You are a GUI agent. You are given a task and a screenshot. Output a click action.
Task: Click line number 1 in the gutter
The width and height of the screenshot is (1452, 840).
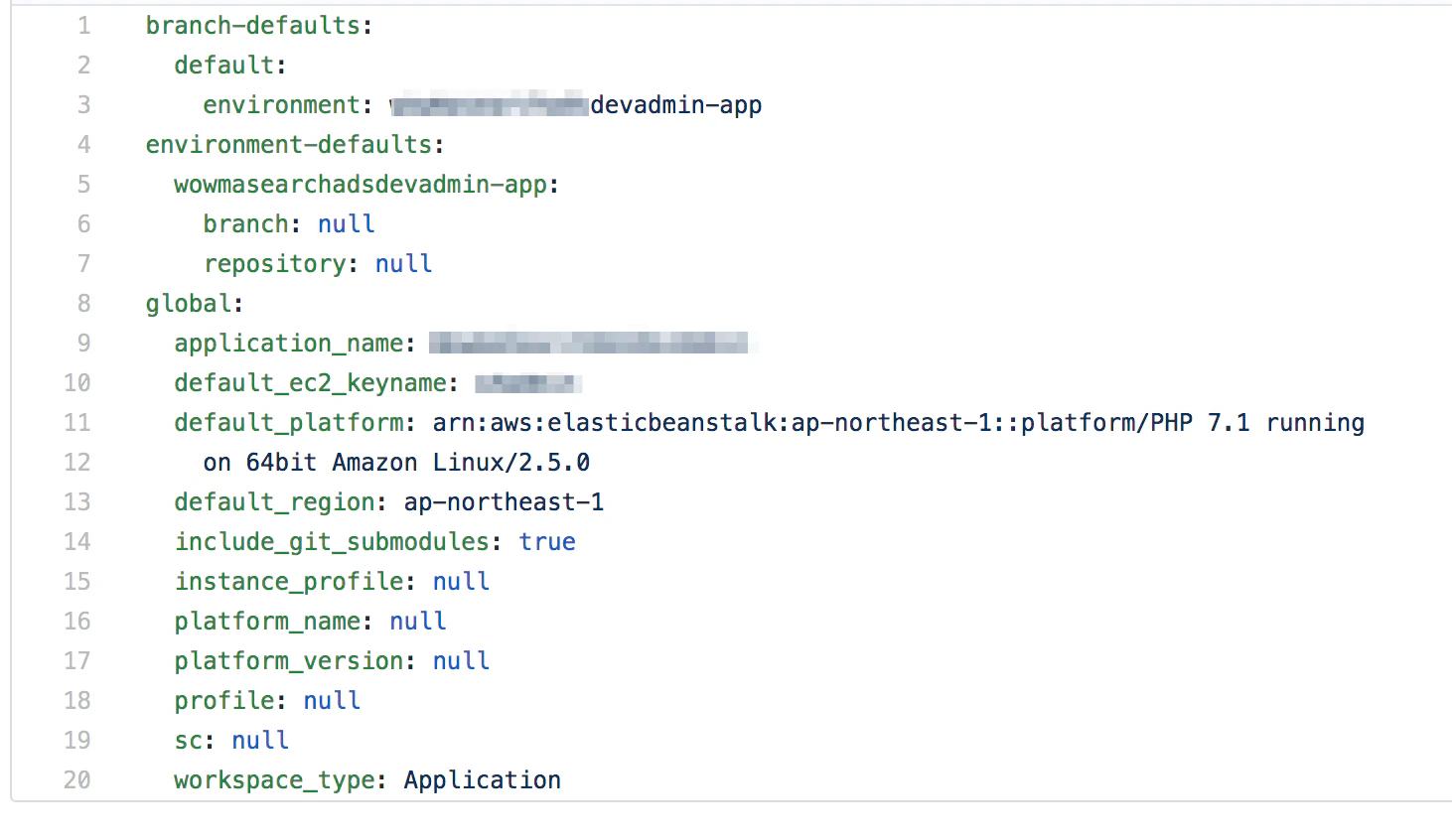click(84, 26)
